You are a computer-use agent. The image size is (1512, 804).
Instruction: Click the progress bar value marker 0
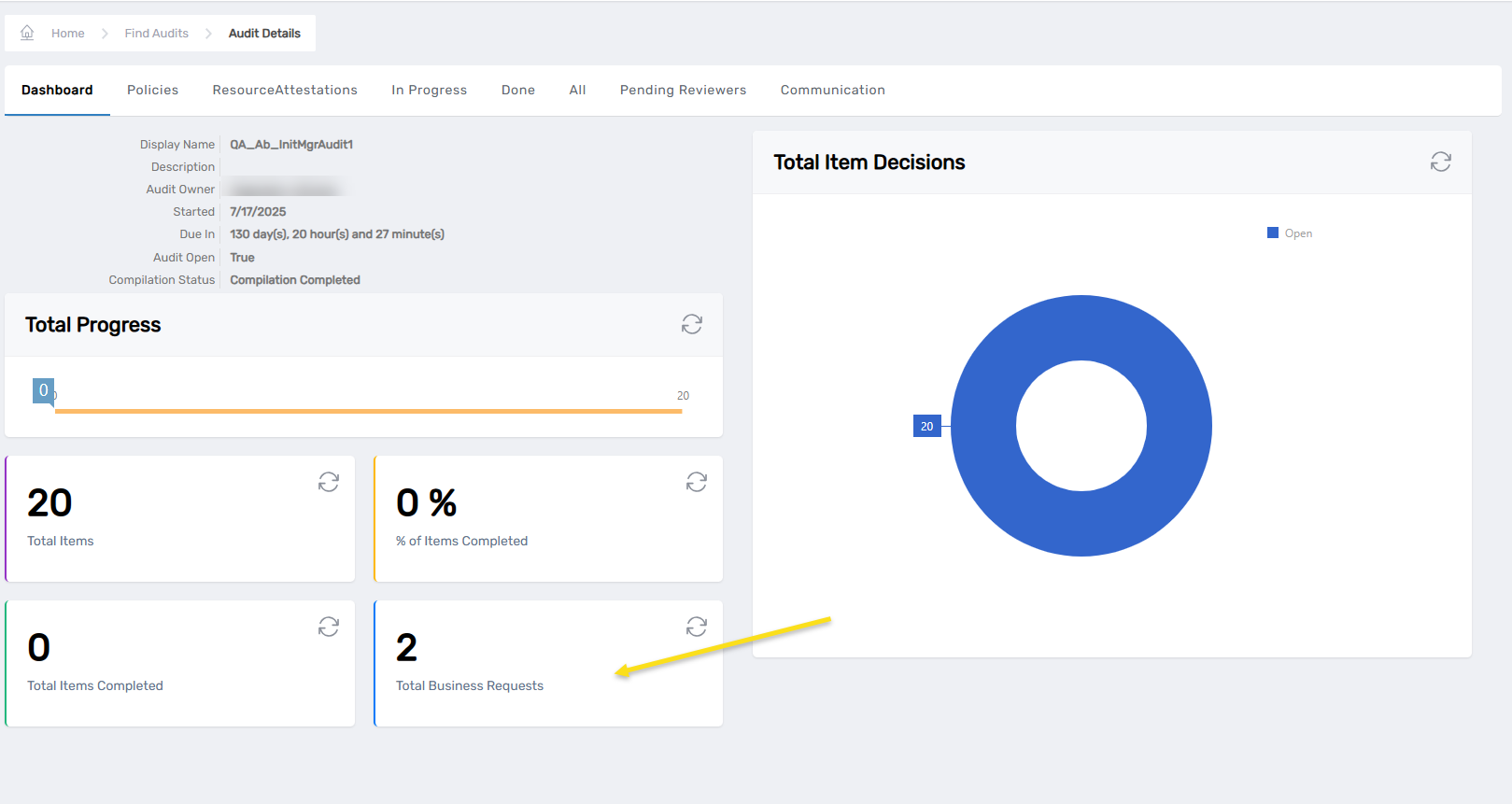(x=43, y=390)
